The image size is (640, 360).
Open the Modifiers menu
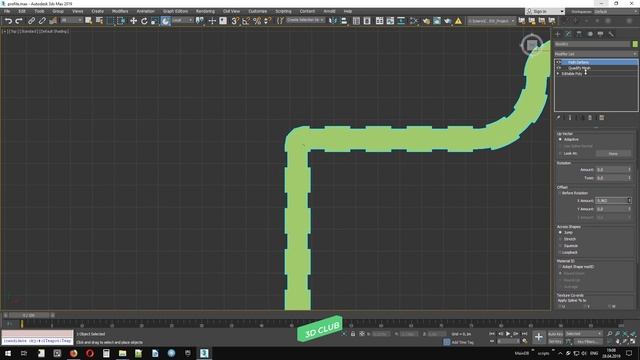point(120,11)
